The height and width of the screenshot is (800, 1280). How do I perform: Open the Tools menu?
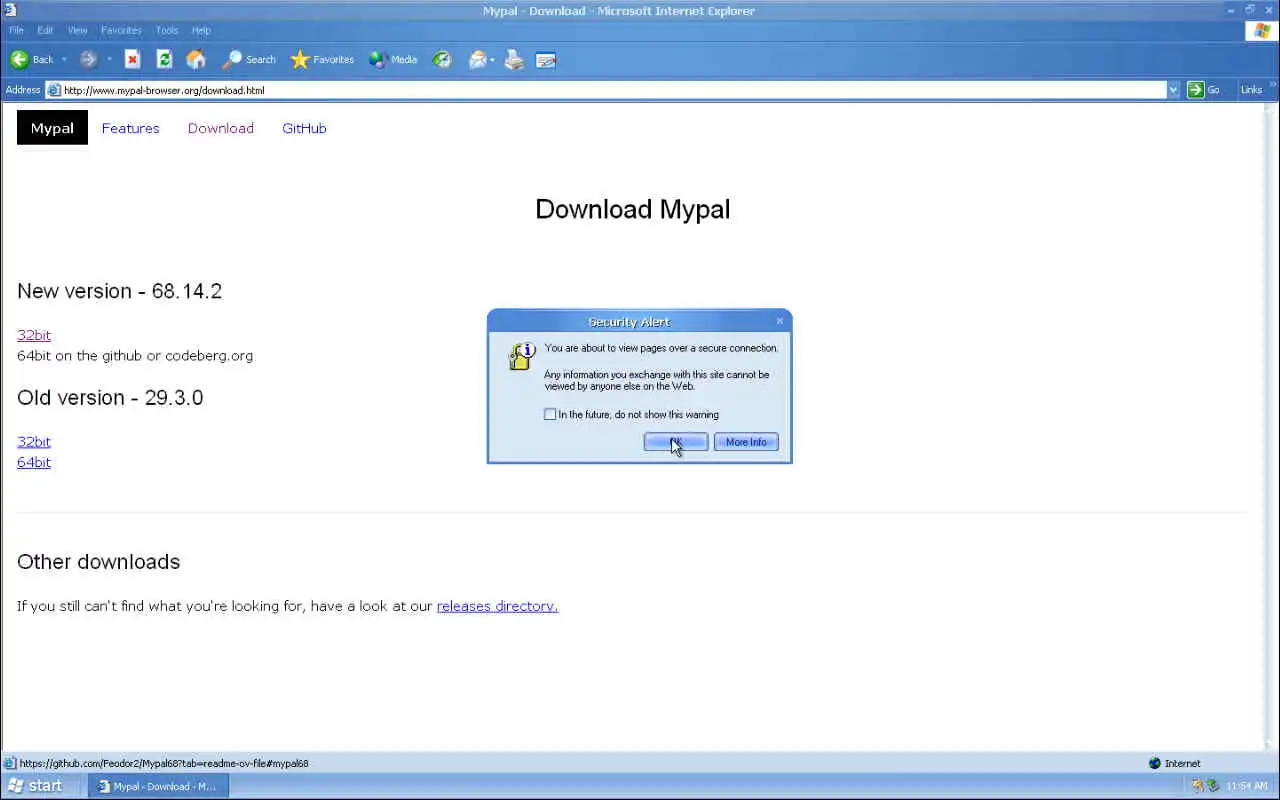pos(167,30)
